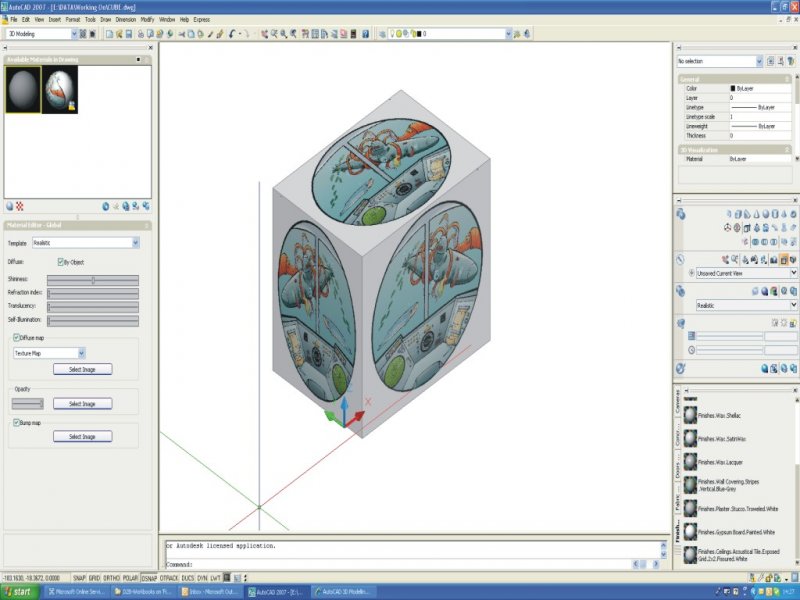Click the Extrude tool icon in dashboard
The height and width of the screenshot is (600, 800).
747,228
